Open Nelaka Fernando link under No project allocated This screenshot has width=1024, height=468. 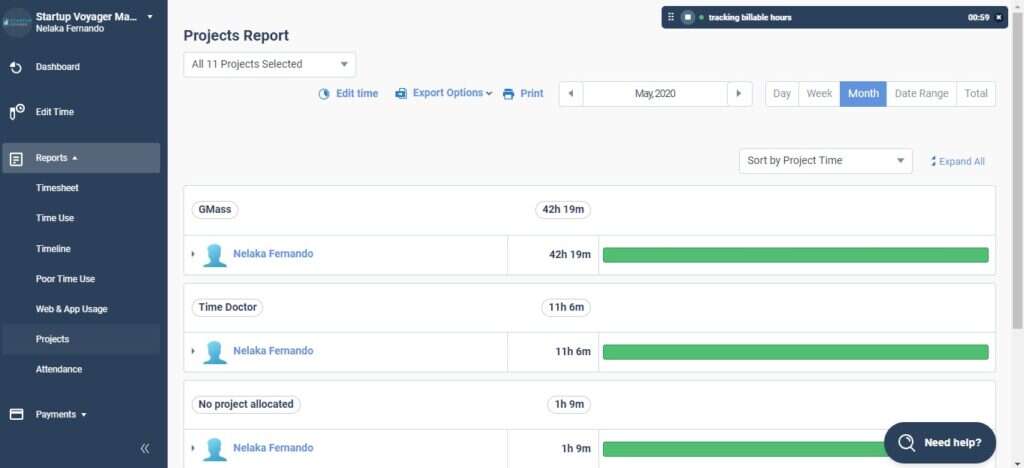[x=273, y=448]
